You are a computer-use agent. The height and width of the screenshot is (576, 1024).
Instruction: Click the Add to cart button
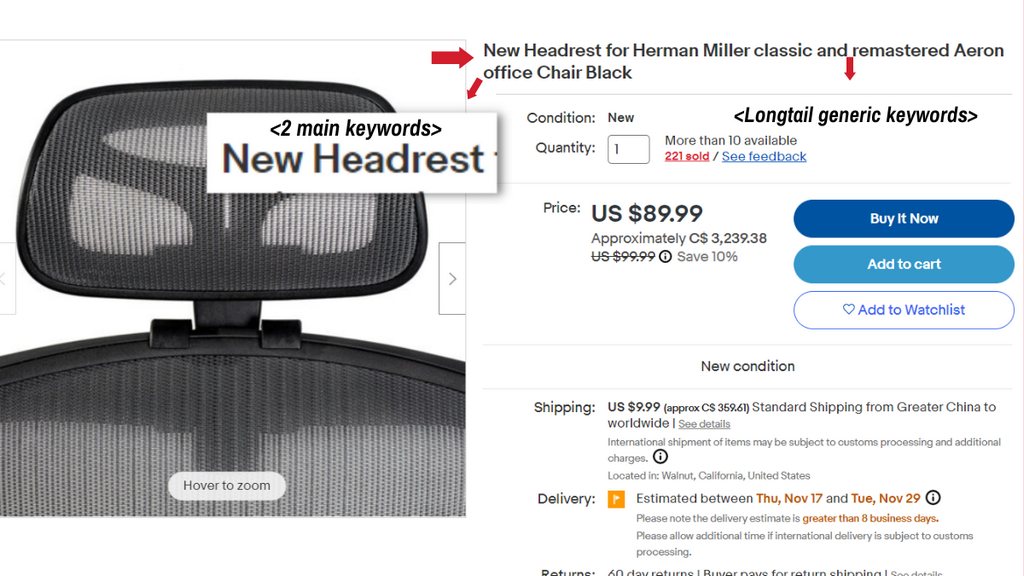904,264
